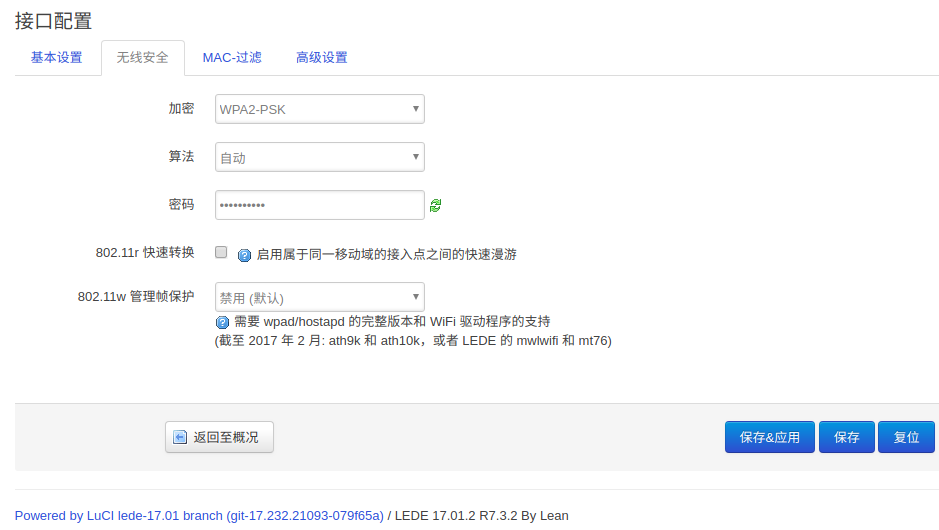Open the Powered by LuCI footer link

pos(199,516)
